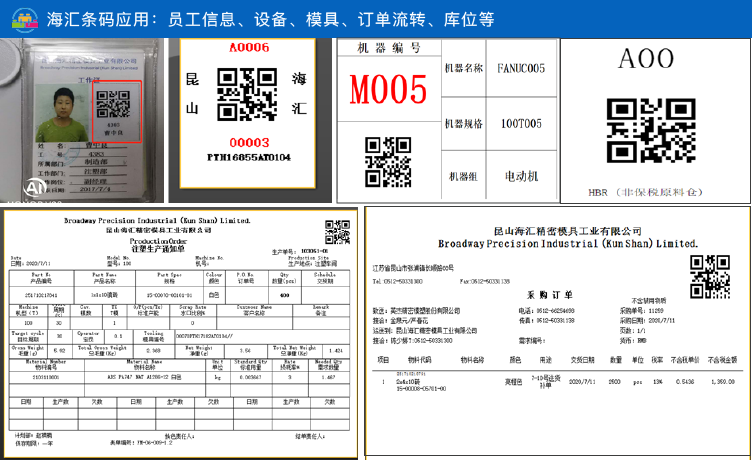The image size is (752, 460).
Task: Click the header title 海汇条码应用
Action: [x=98, y=20]
